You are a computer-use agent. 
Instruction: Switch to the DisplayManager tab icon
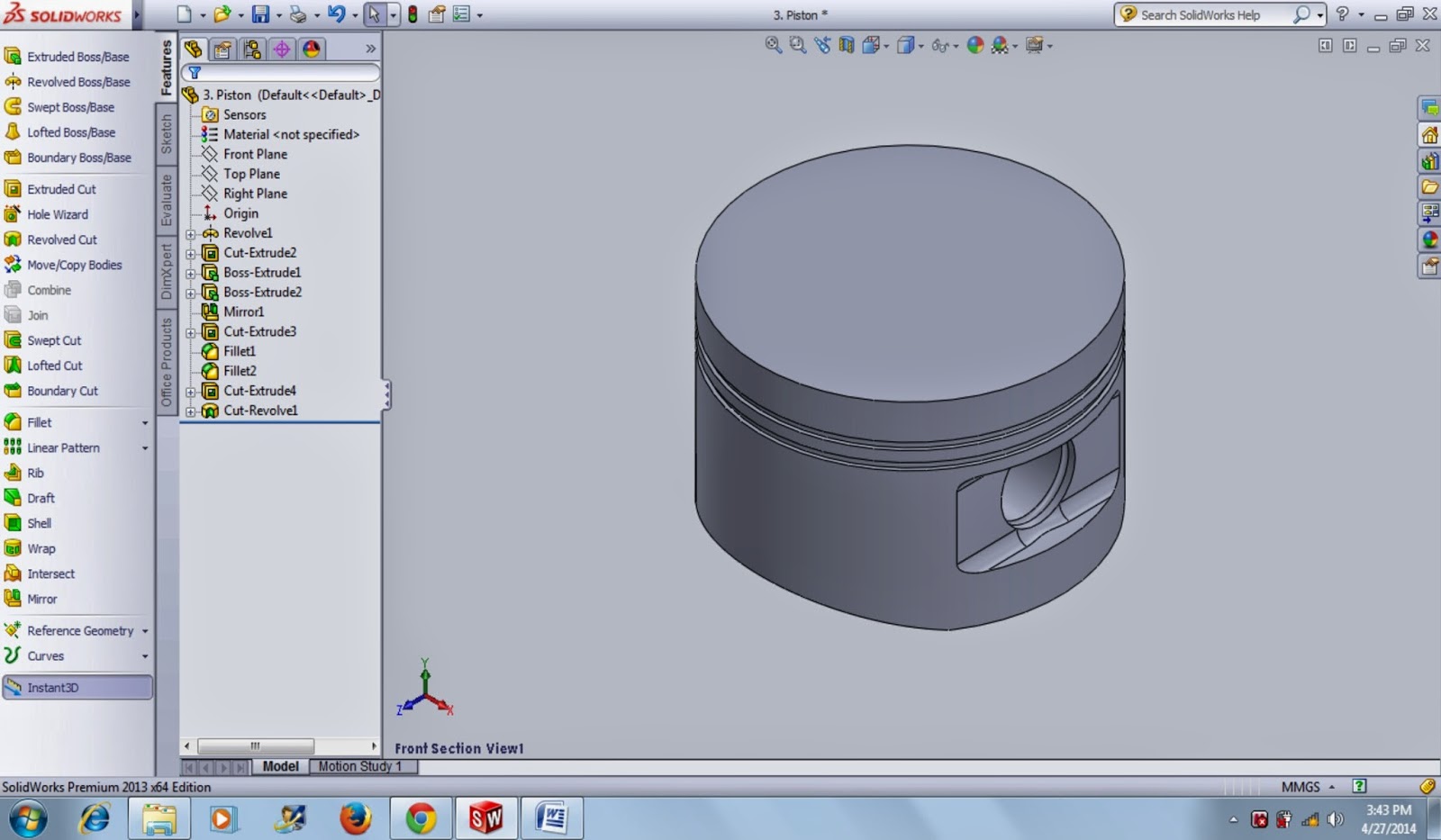312,49
